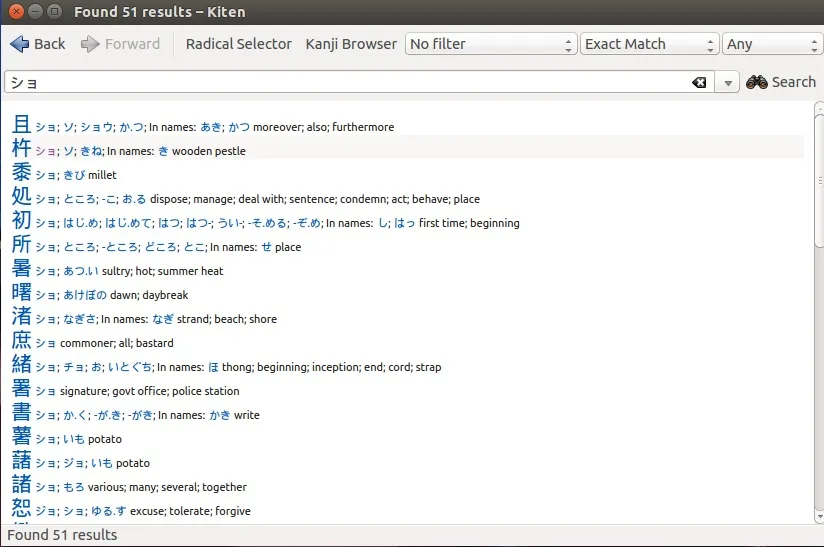Click the Forward arrow icon
This screenshot has height=547, width=824.
tap(91, 44)
